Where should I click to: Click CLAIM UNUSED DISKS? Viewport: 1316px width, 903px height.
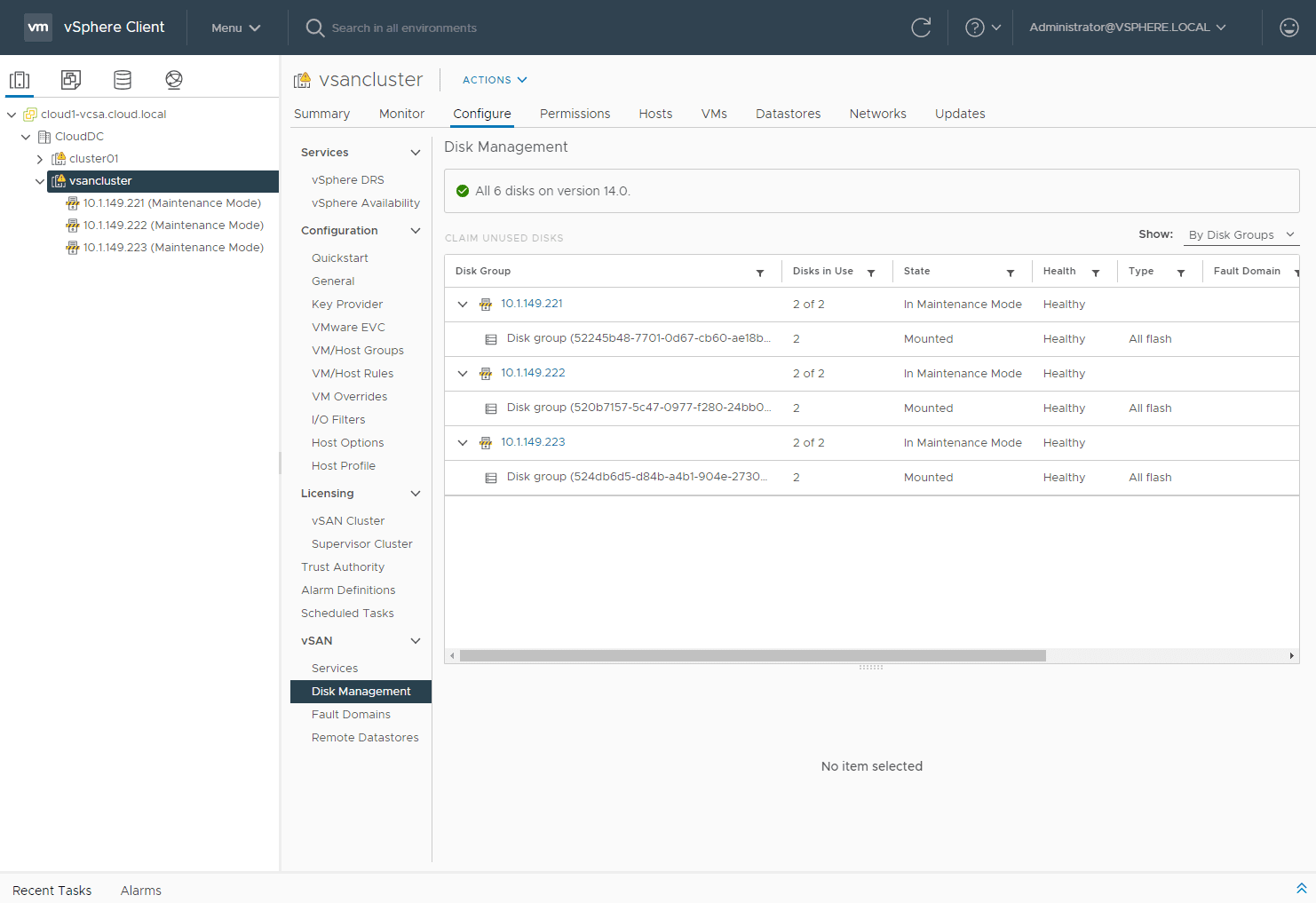pyautogui.click(x=504, y=238)
